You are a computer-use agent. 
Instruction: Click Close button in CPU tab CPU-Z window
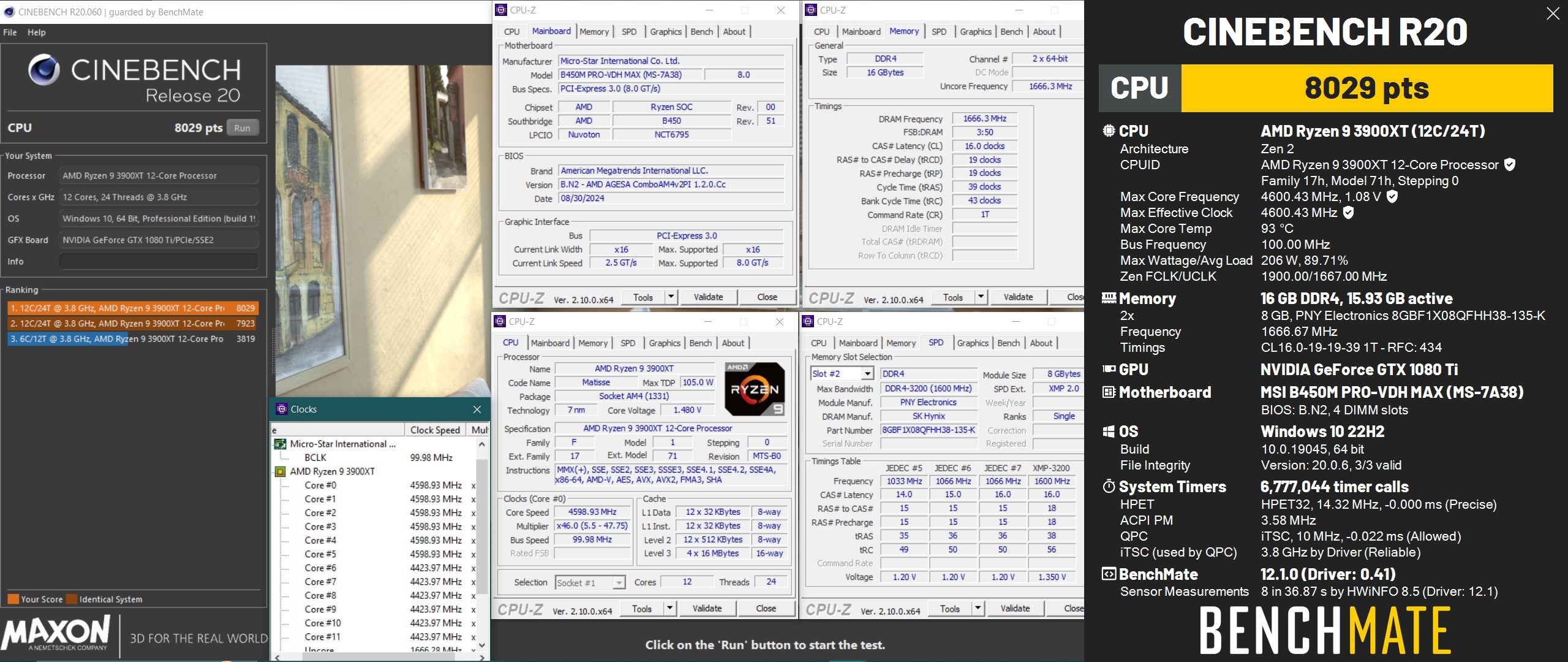click(x=766, y=609)
